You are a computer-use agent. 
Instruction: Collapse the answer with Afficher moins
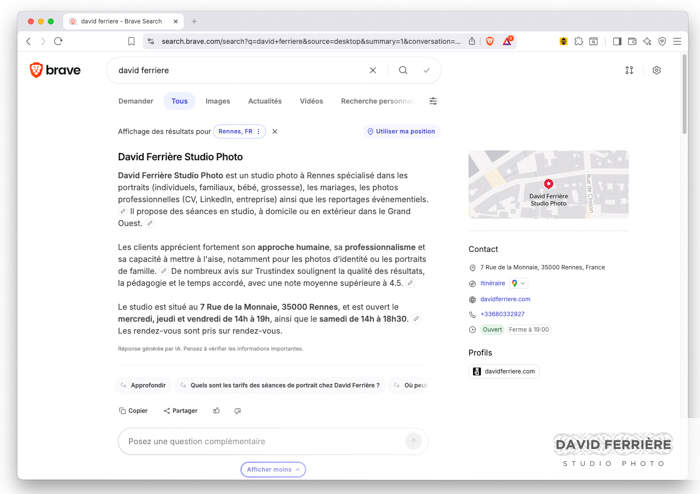click(x=273, y=469)
